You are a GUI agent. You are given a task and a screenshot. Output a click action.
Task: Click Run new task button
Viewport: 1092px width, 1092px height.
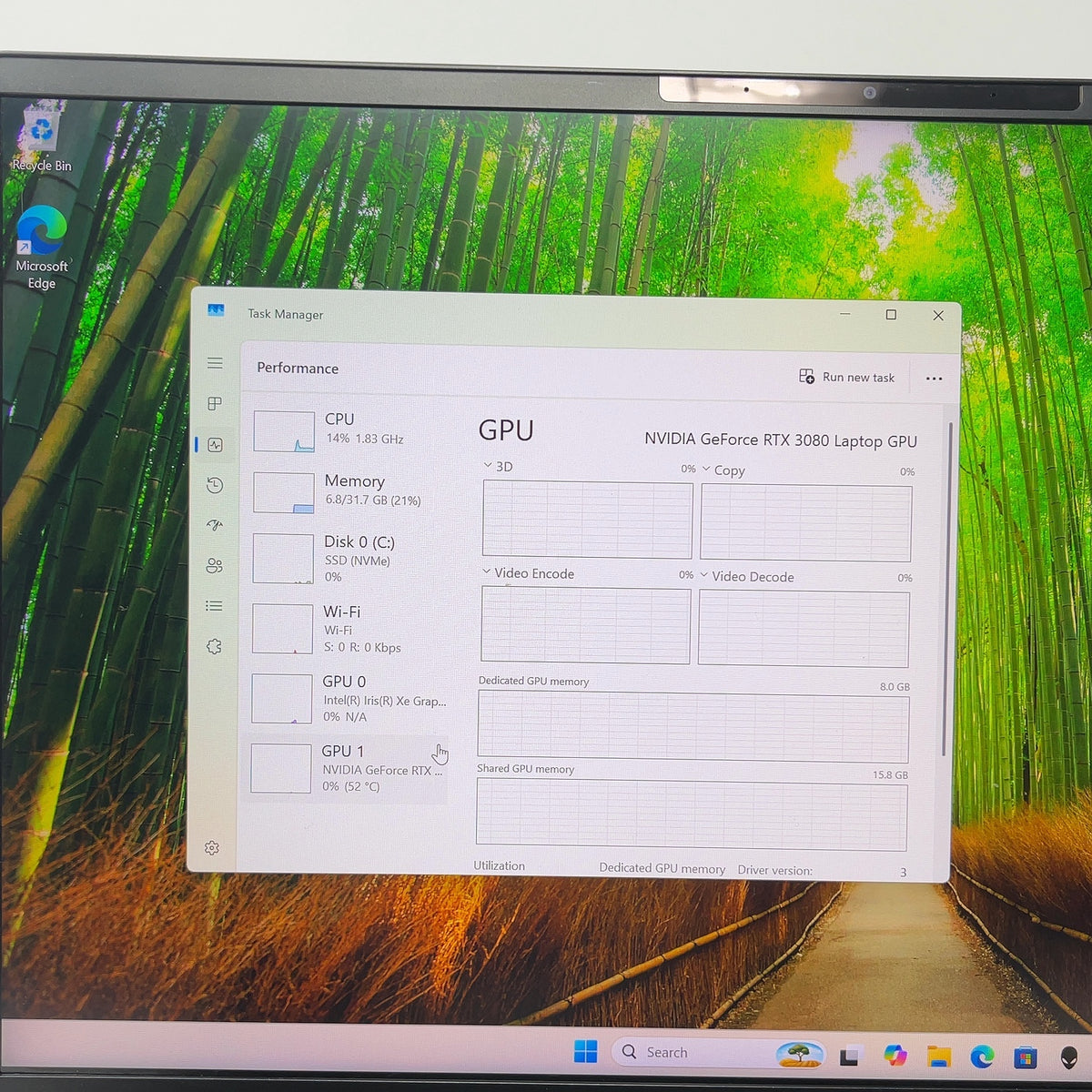coord(847,377)
